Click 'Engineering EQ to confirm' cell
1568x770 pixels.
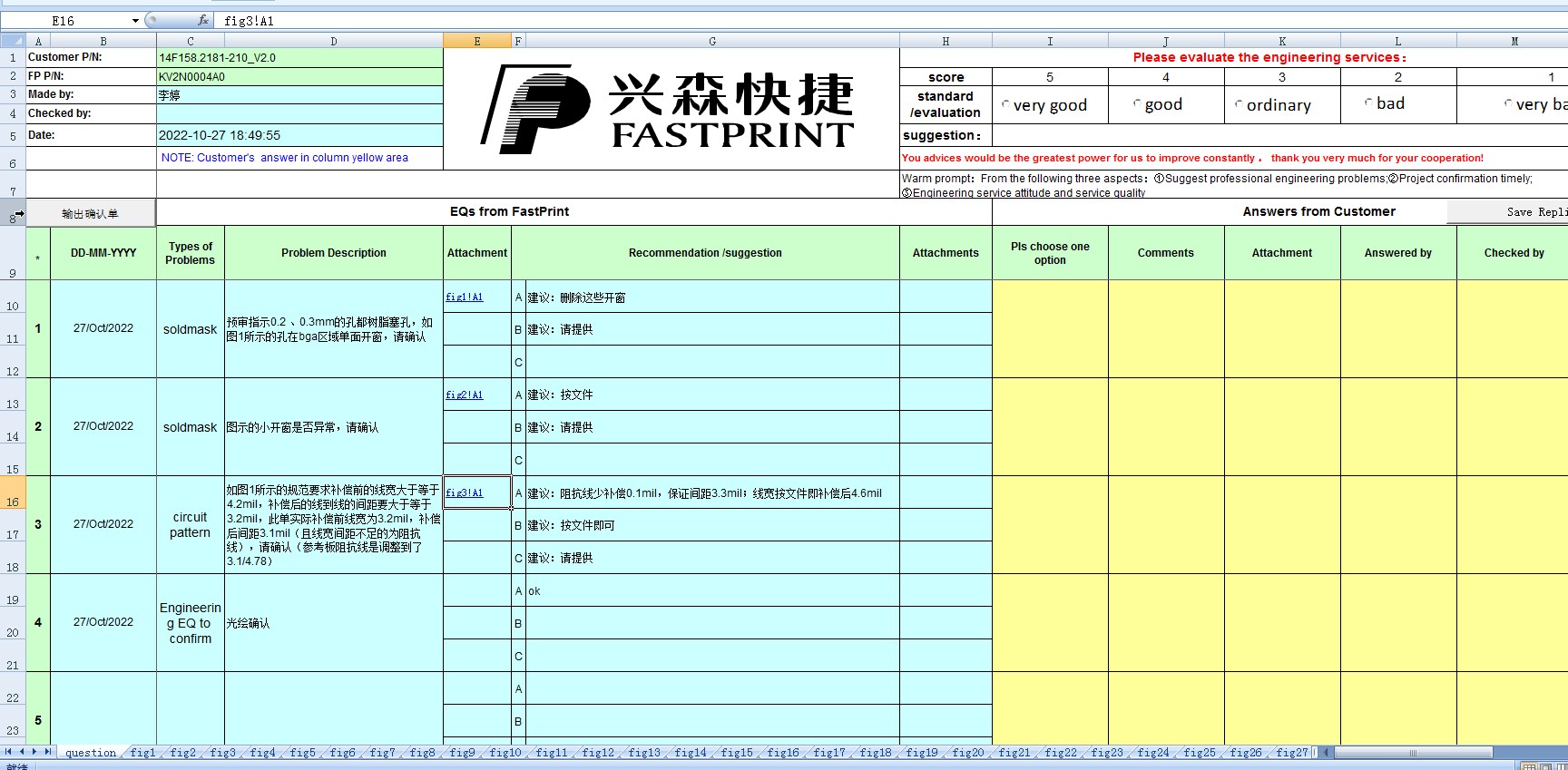[191, 623]
